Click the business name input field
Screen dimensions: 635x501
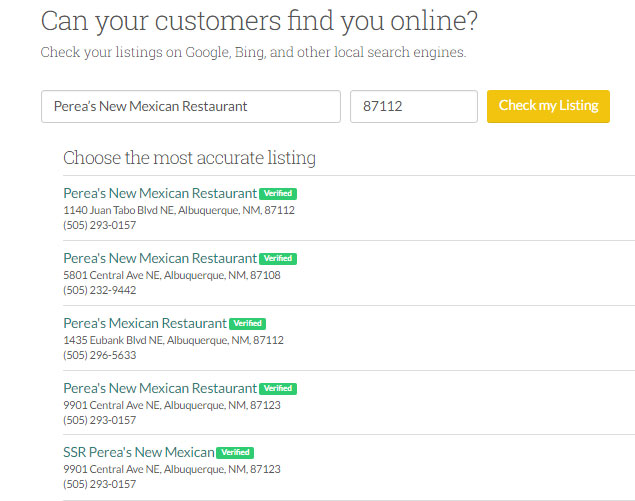coord(191,107)
